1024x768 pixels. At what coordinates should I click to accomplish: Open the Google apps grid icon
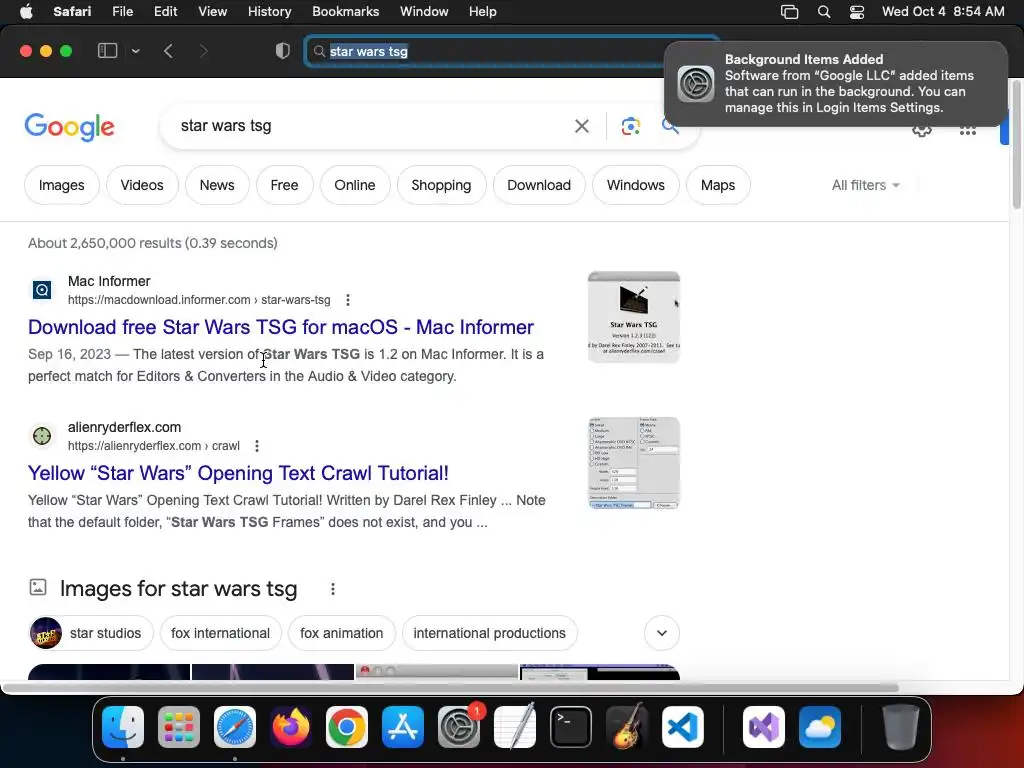(x=968, y=131)
